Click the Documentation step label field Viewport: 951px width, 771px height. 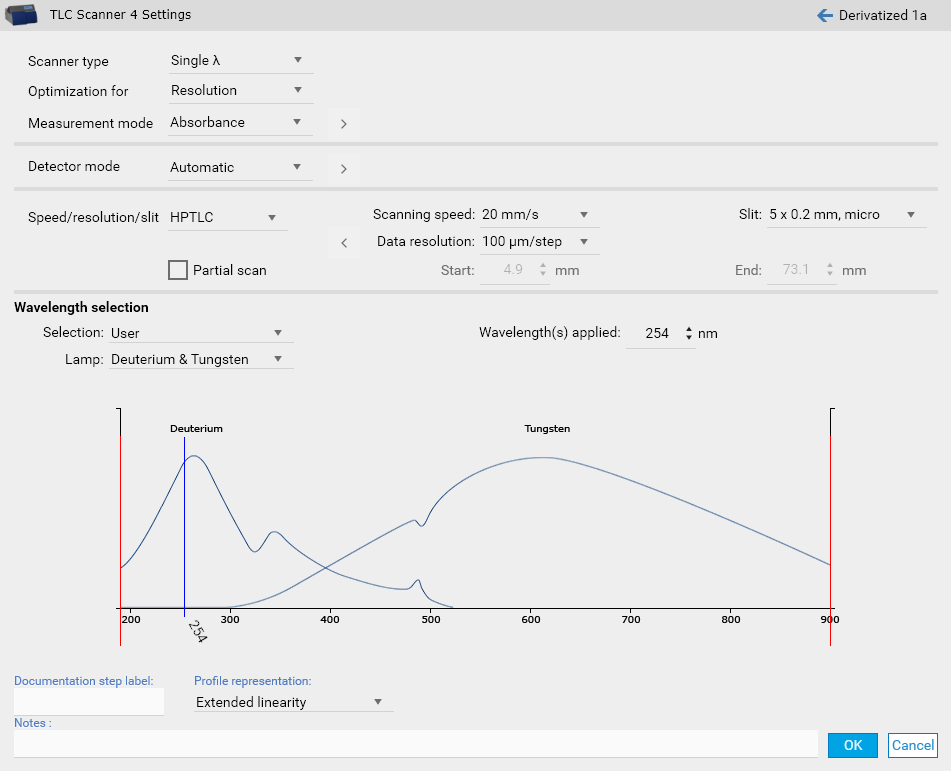pyautogui.click(x=88, y=702)
